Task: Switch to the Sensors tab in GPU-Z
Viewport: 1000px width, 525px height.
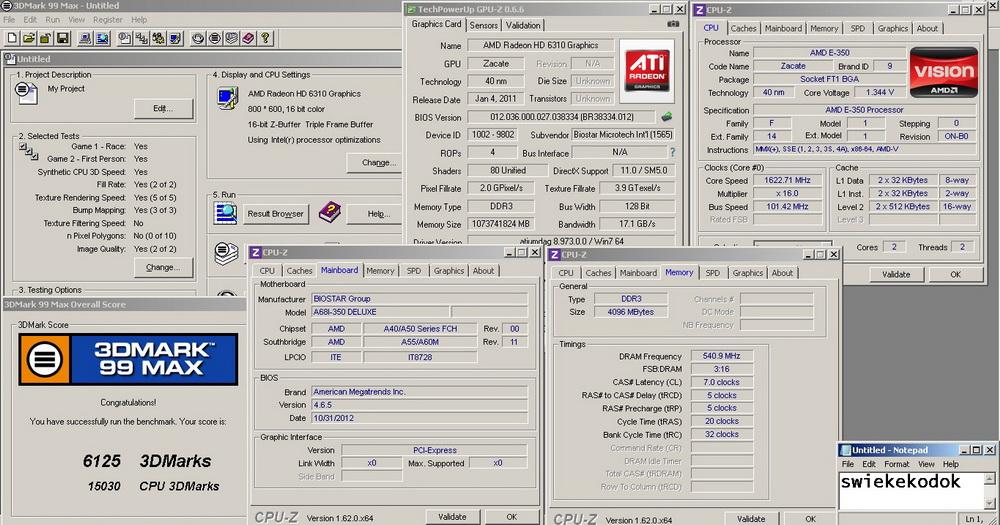Action: click(483, 25)
